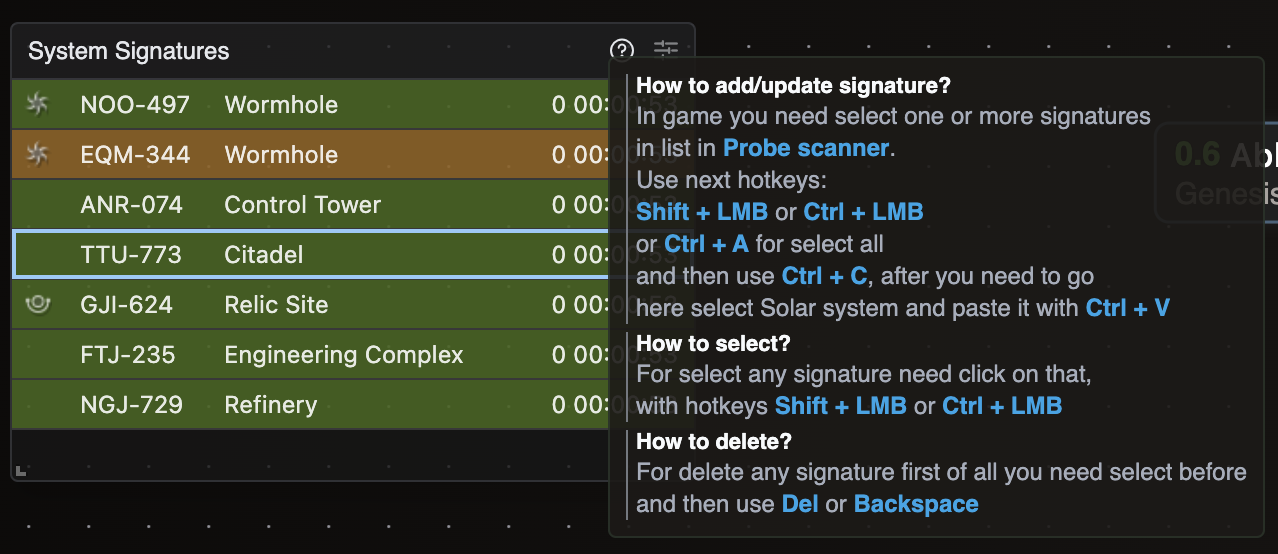Click the help question mark icon

pyautogui.click(x=622, y=50)
